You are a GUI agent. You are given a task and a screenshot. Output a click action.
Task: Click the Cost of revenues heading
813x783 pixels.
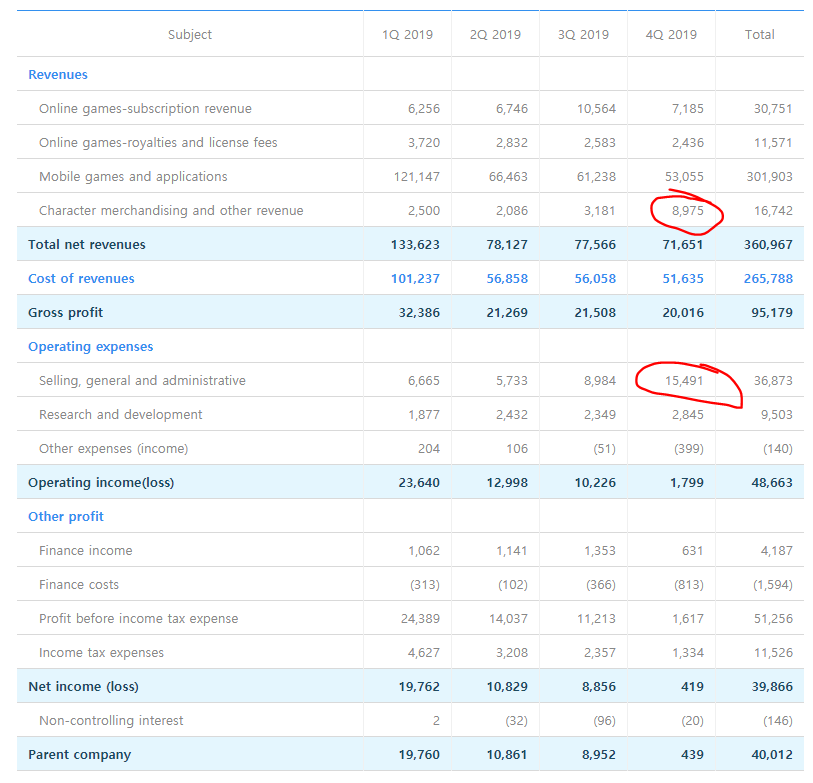click(x=81, y=279)
